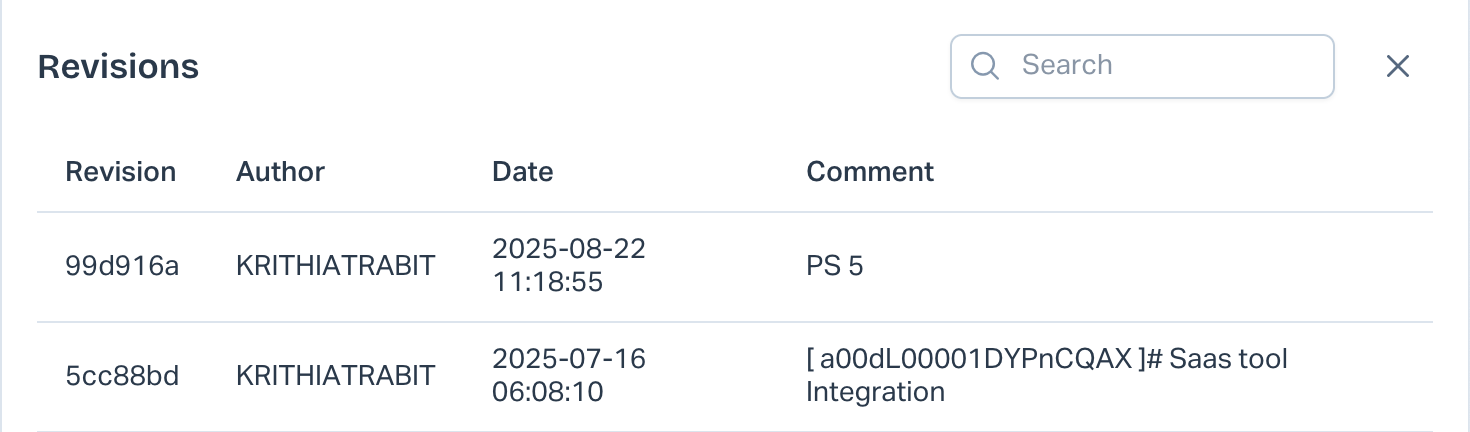This screenshot has width=1470, height=432.
Task: Click the timestamp 11:18:55
Action: pyautogui.click(x=547, y=282)
